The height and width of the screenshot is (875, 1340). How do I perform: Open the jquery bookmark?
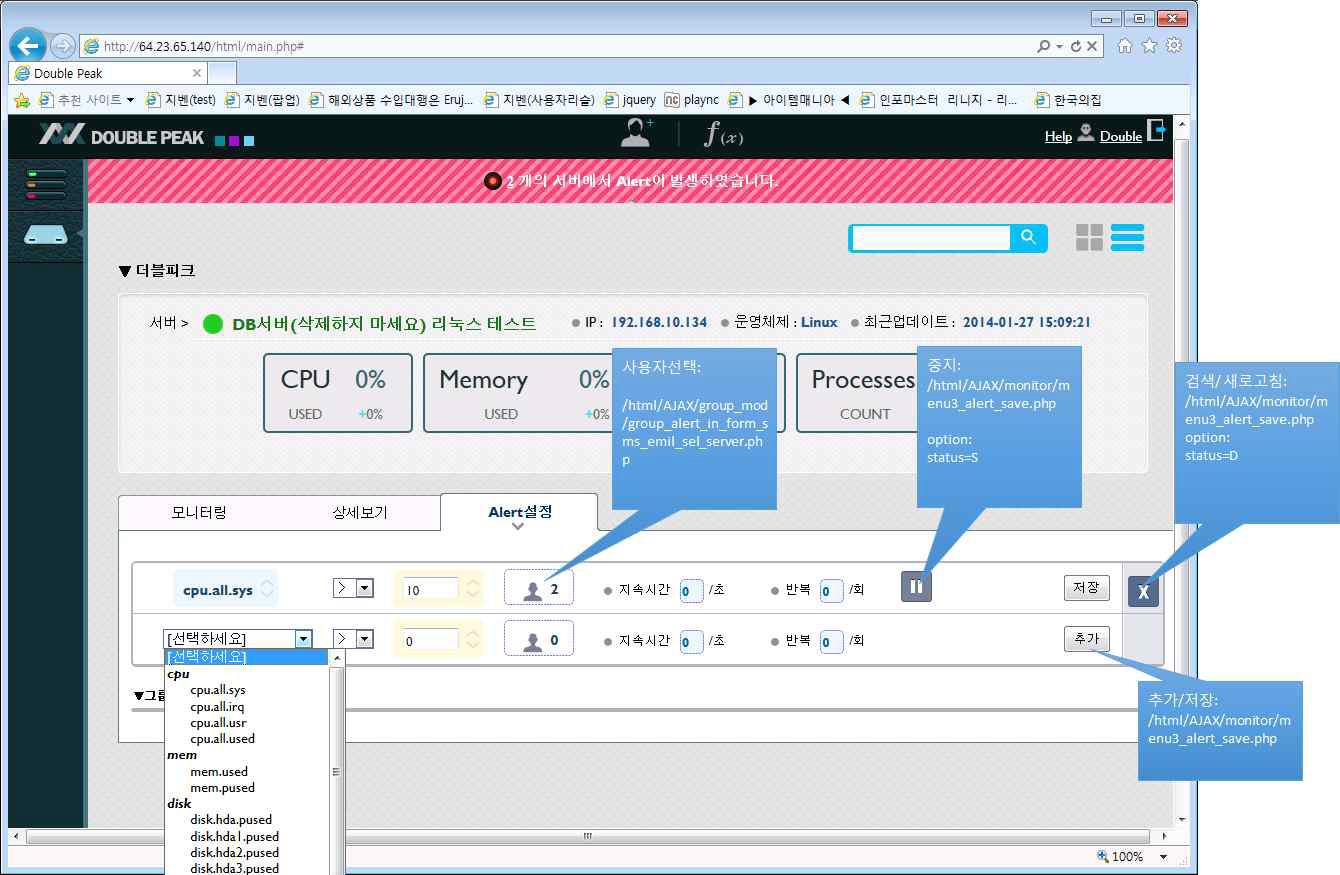630,100
